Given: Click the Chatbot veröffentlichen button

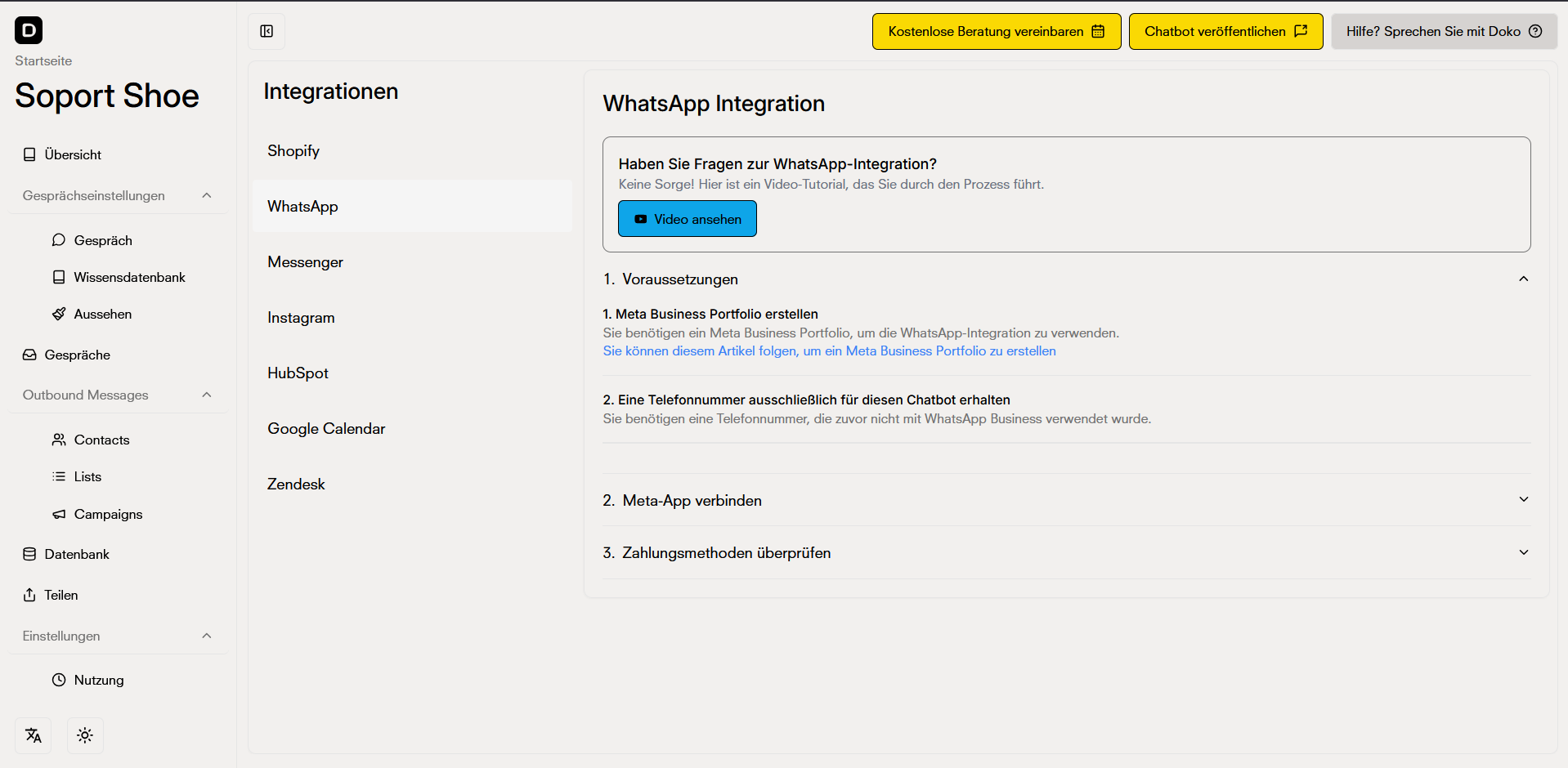Looking at the screenshot, I should [1225, 31].
